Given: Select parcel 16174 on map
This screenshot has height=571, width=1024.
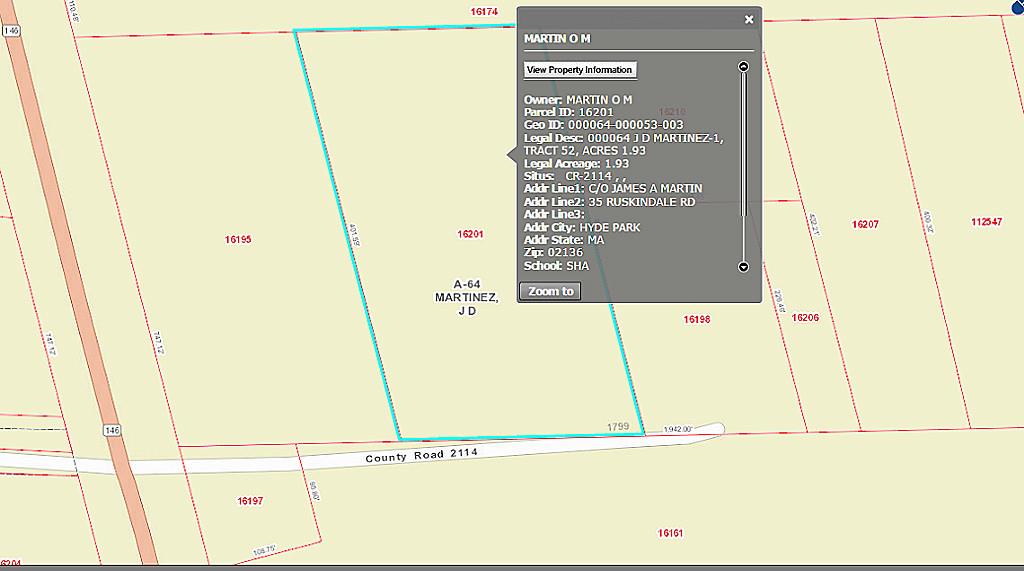Looking at the screenshot, I should click(484, 12).
